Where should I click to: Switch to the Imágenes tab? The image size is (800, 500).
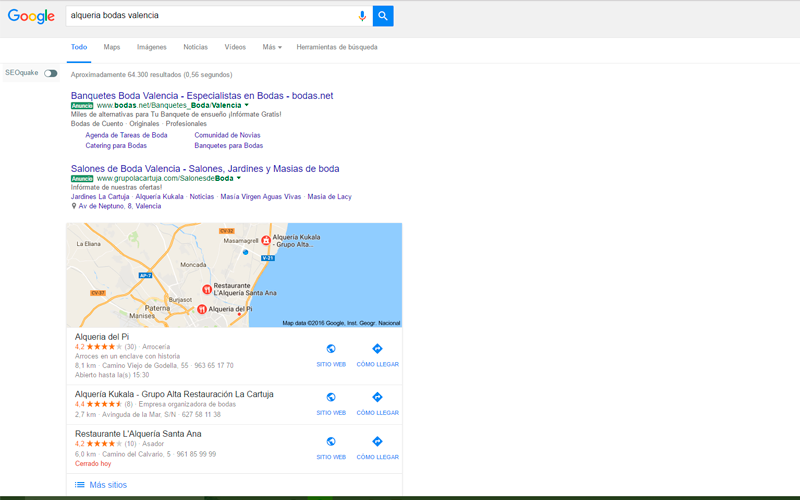pyautogui.click(x=152, y=47)
